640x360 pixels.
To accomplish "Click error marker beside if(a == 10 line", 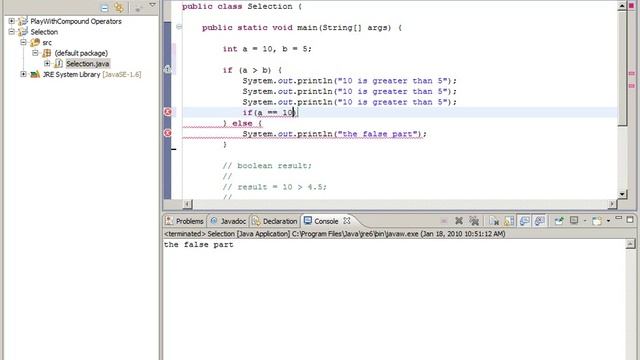I will (x=168, y=112).
